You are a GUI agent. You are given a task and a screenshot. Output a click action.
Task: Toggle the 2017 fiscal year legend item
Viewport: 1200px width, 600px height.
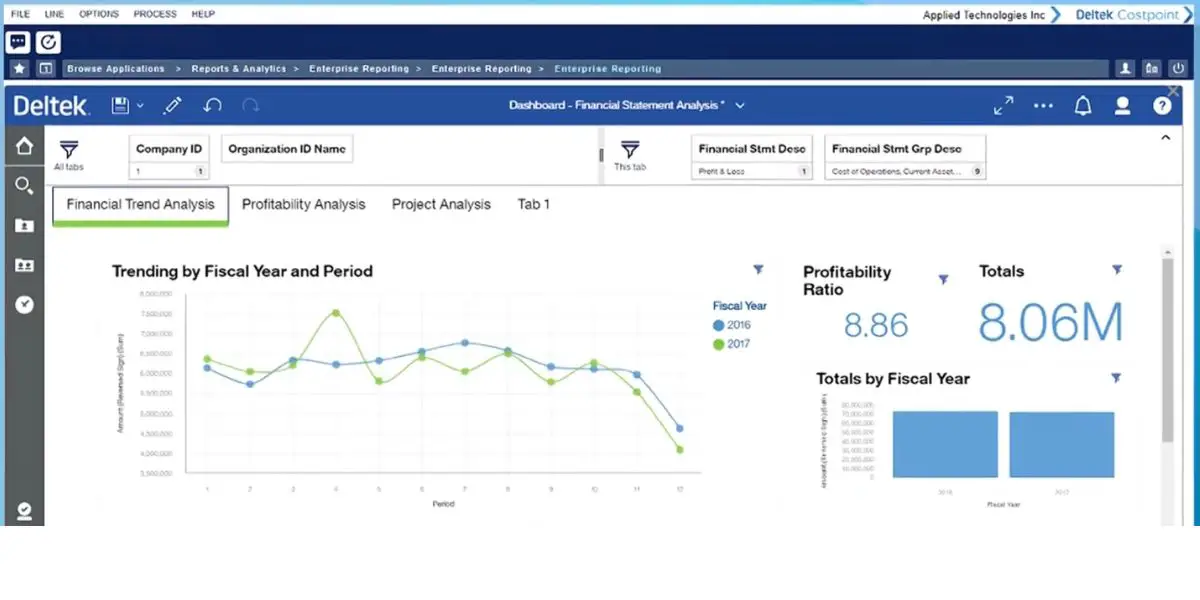732,344
